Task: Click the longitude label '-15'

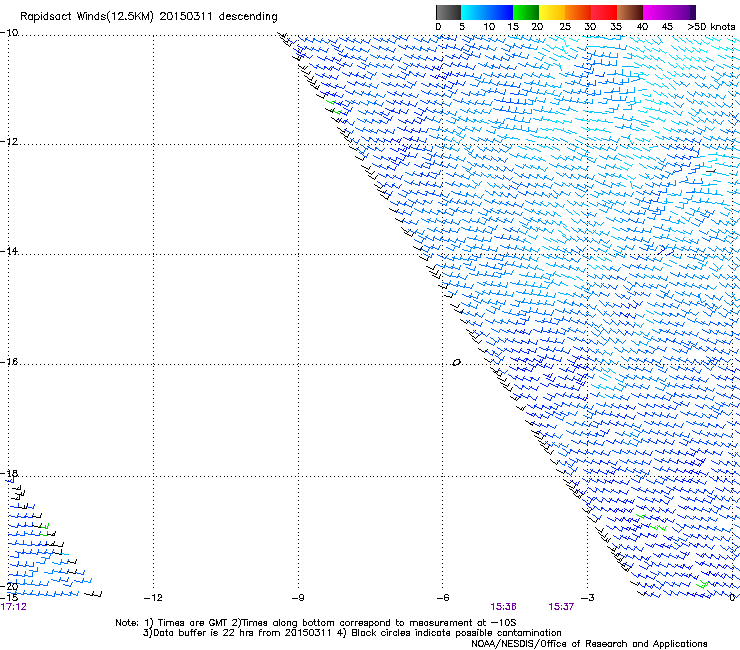Action: pos(9,597)
